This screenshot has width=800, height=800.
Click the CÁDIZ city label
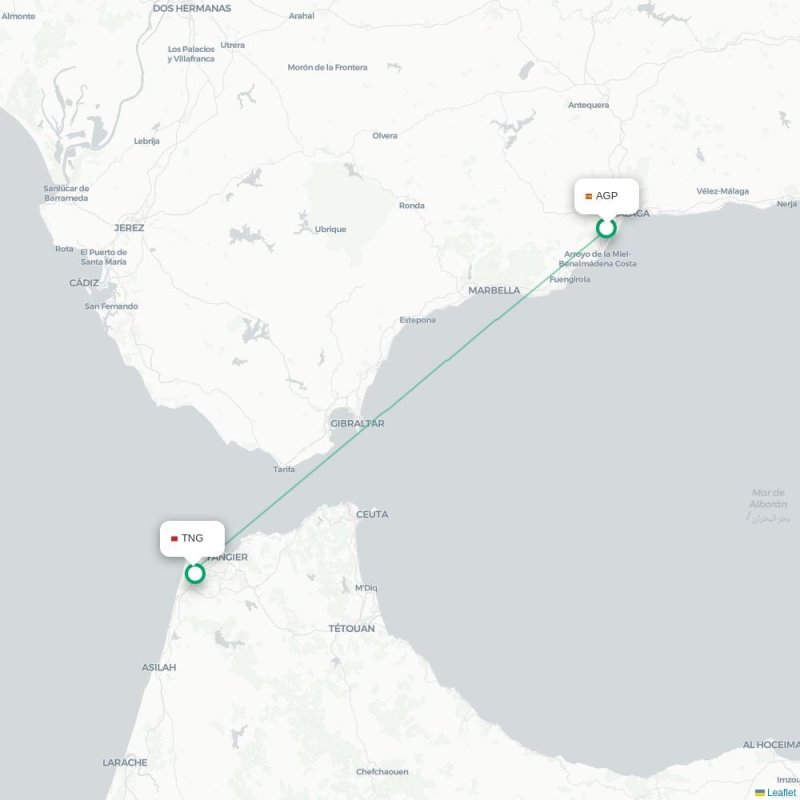point(84,283)
